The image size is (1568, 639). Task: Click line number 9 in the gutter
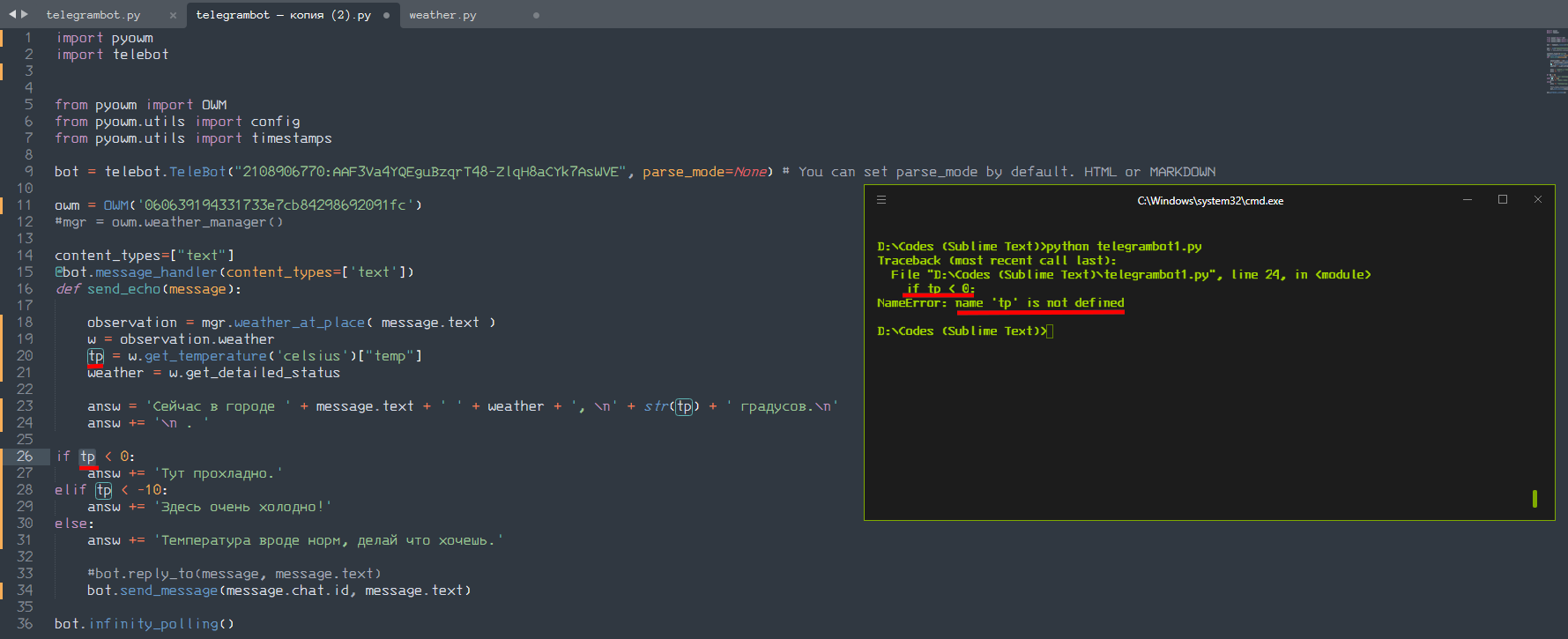[29, 172]
